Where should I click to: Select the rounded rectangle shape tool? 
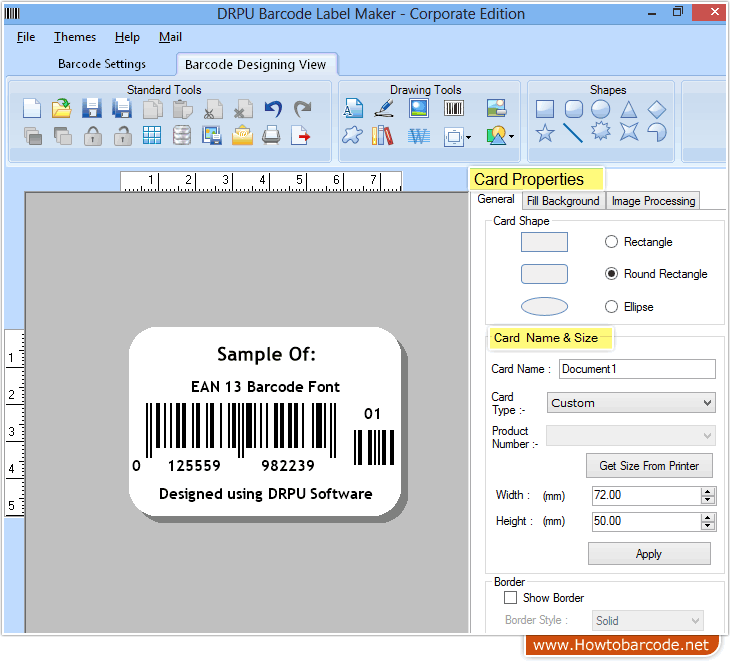[x=573, y=109]
